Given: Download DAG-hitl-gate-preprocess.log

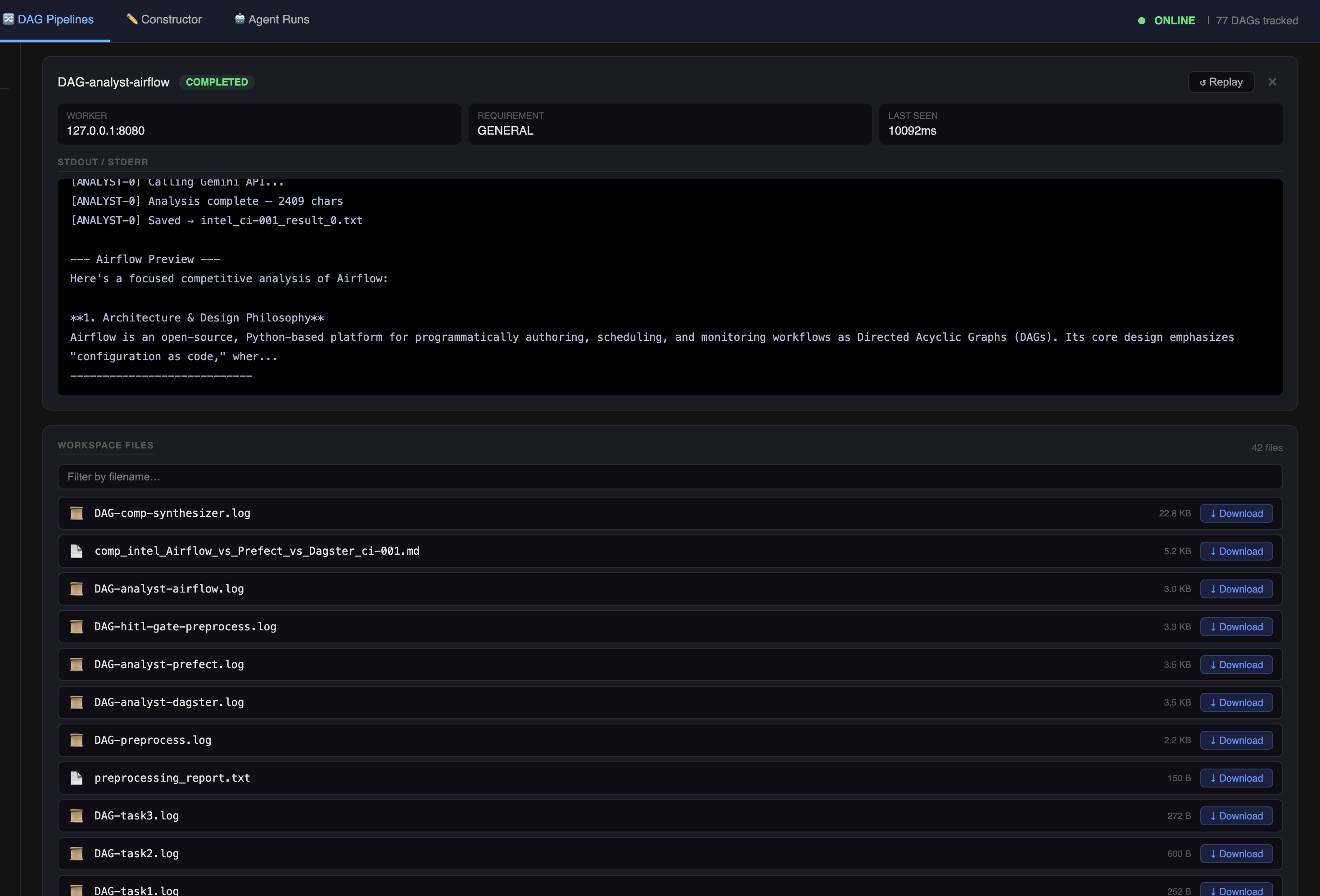Looking at the screenshot, I should [1236, 627].
